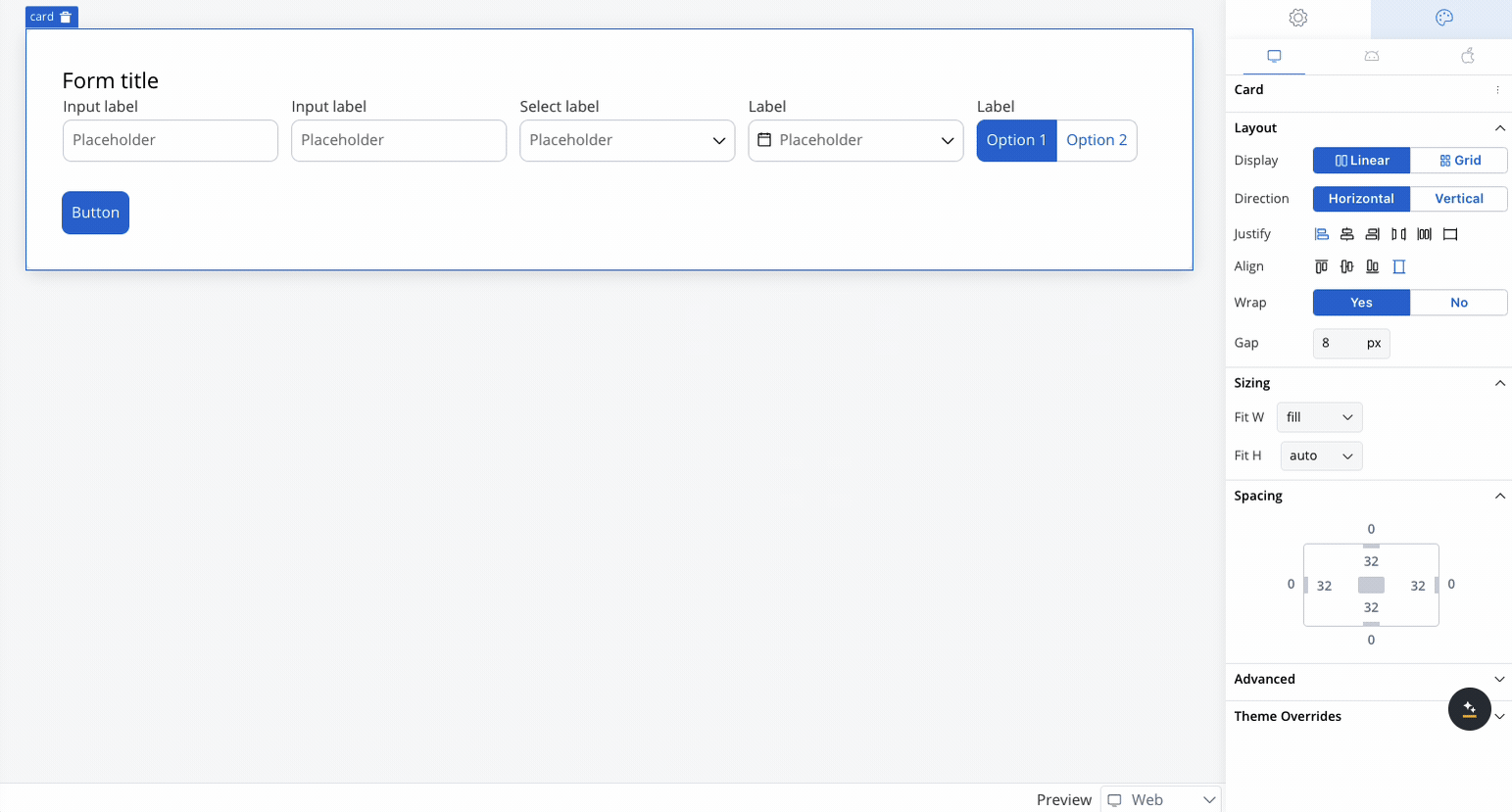Viewport: 1512px width, 812px height.
Task: Select the Apple platform tab
Action: coord(1468,56)
